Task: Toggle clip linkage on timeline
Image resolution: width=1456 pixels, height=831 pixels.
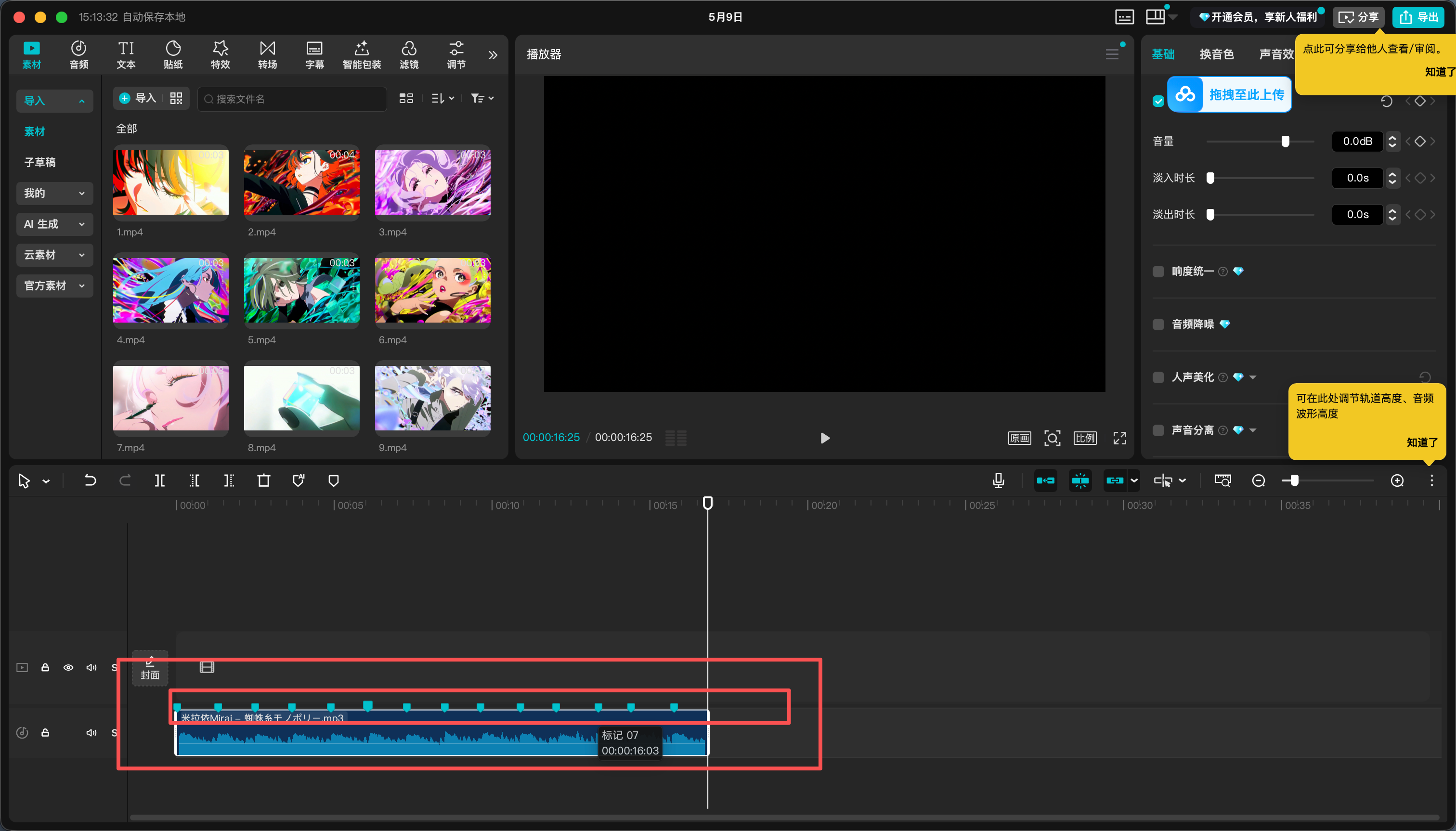Action: pos(1115,480)
